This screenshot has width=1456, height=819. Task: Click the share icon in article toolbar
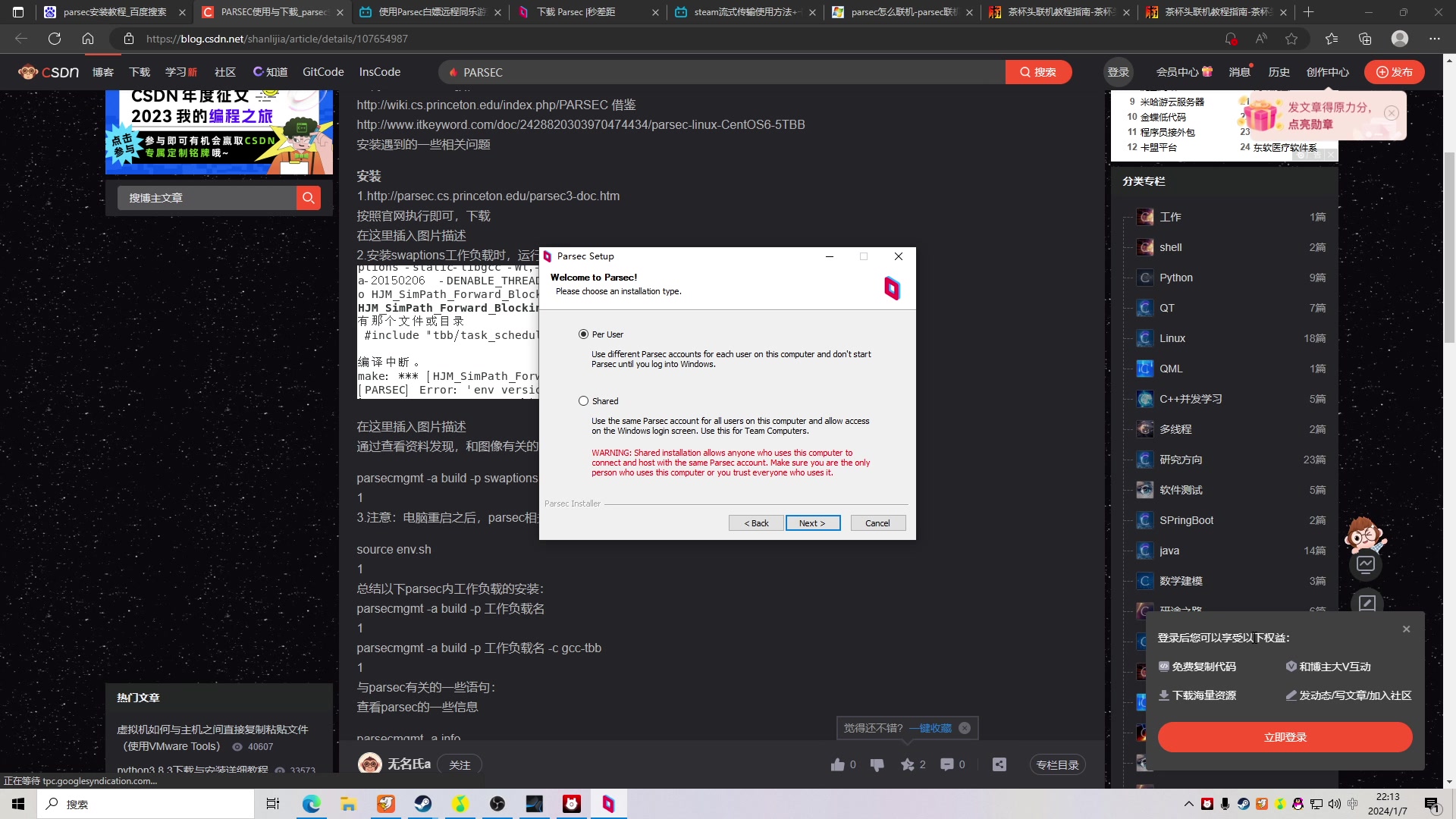(999, 764)
